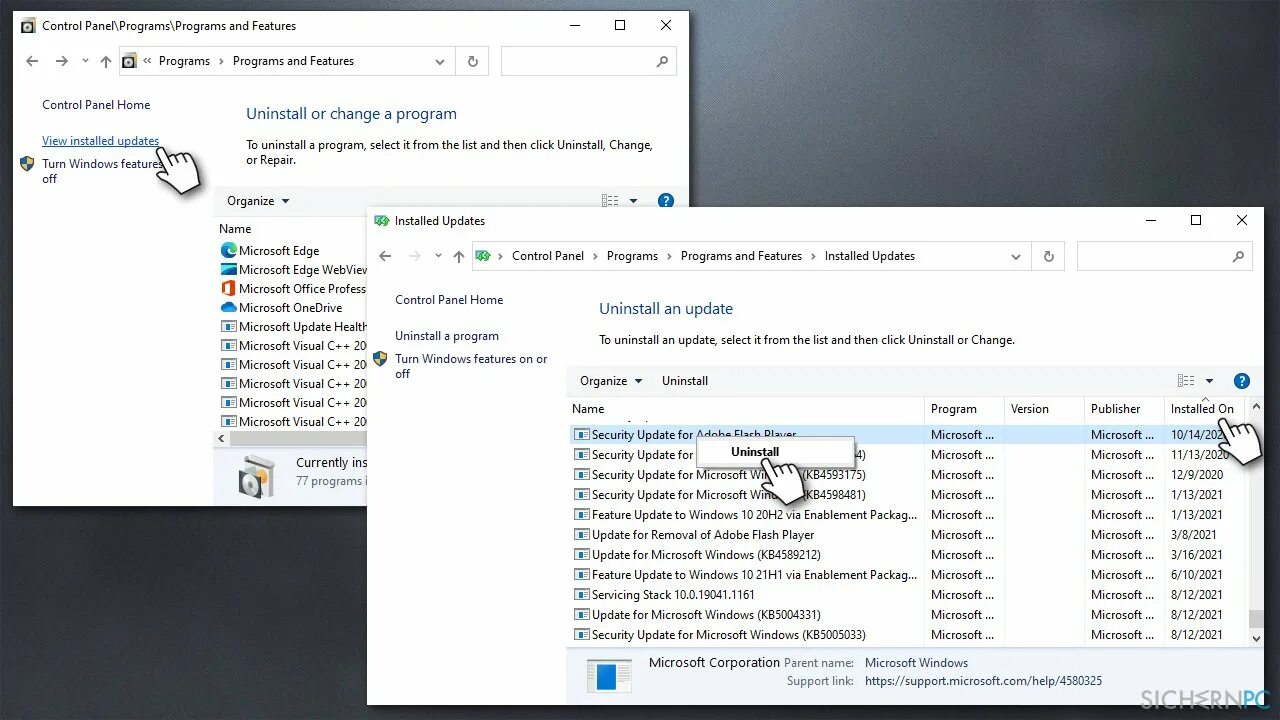Image resolution: width=1280 pixels, height=720 pixels.
Task: Click Forward arrow in Programs and Features window
Action: 62,61
